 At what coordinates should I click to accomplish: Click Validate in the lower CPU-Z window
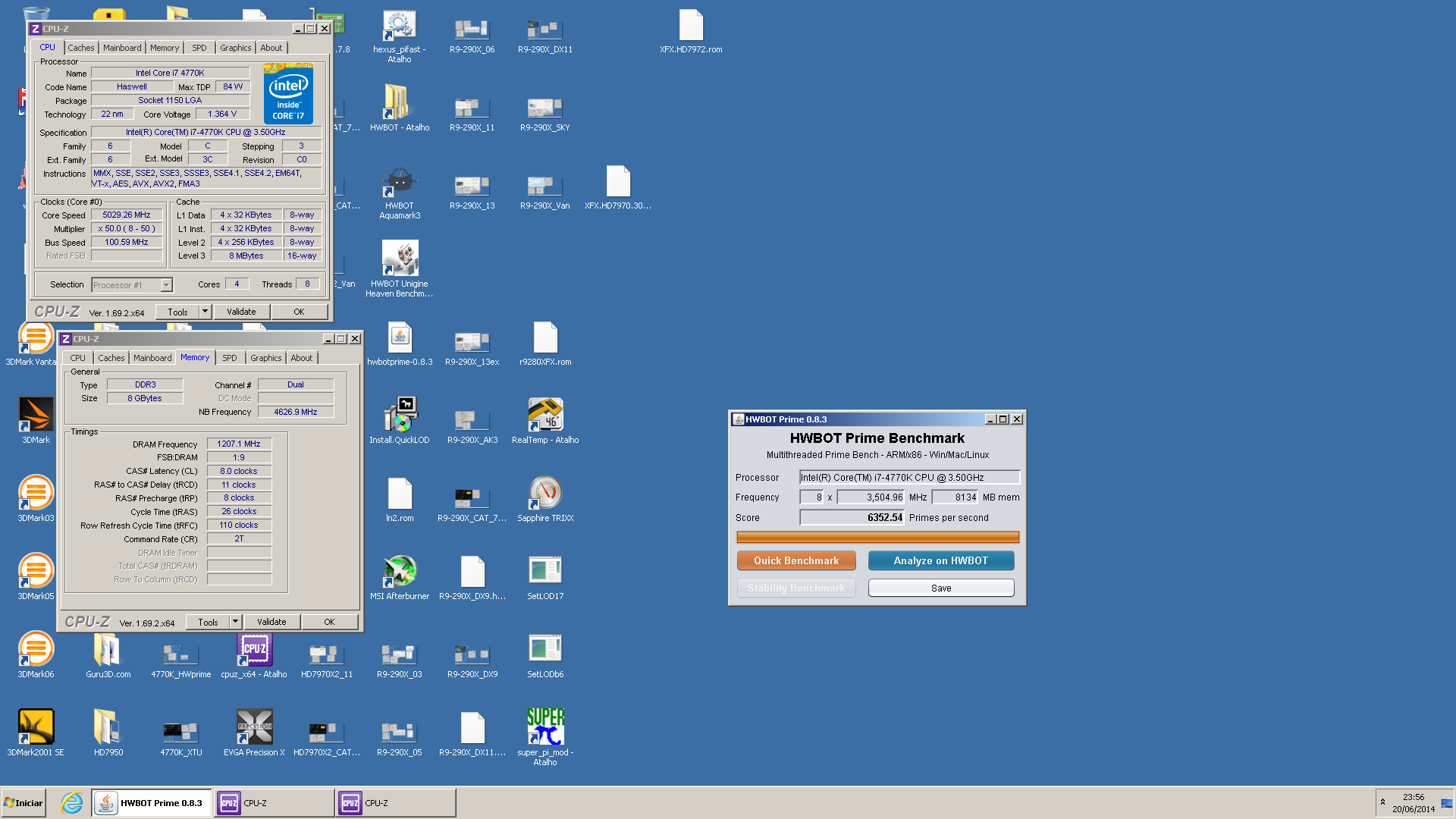pyautogui.click(x=271, y=622)
